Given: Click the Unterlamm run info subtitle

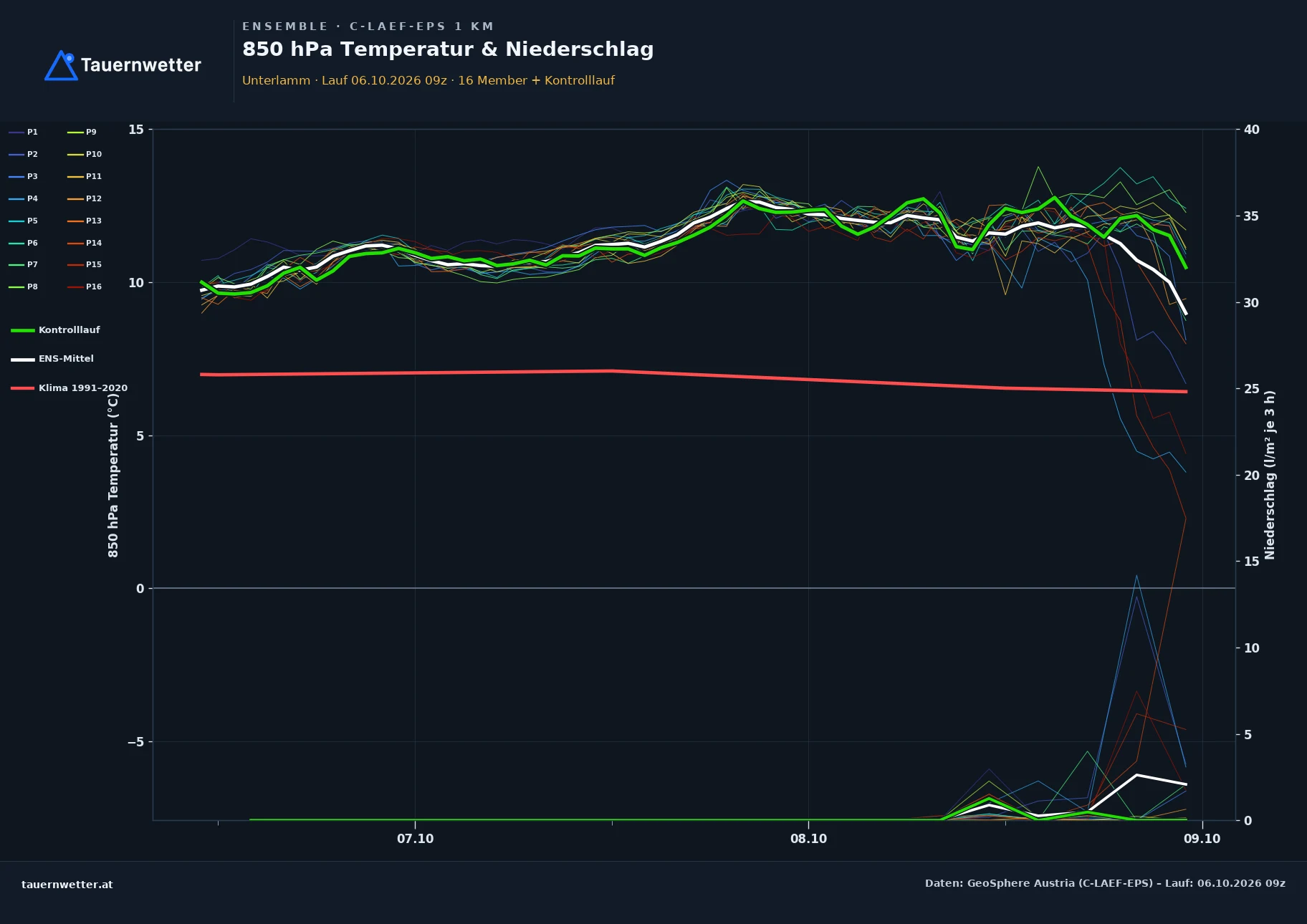Looking at the screenshot, I should [x=429, y=80].
